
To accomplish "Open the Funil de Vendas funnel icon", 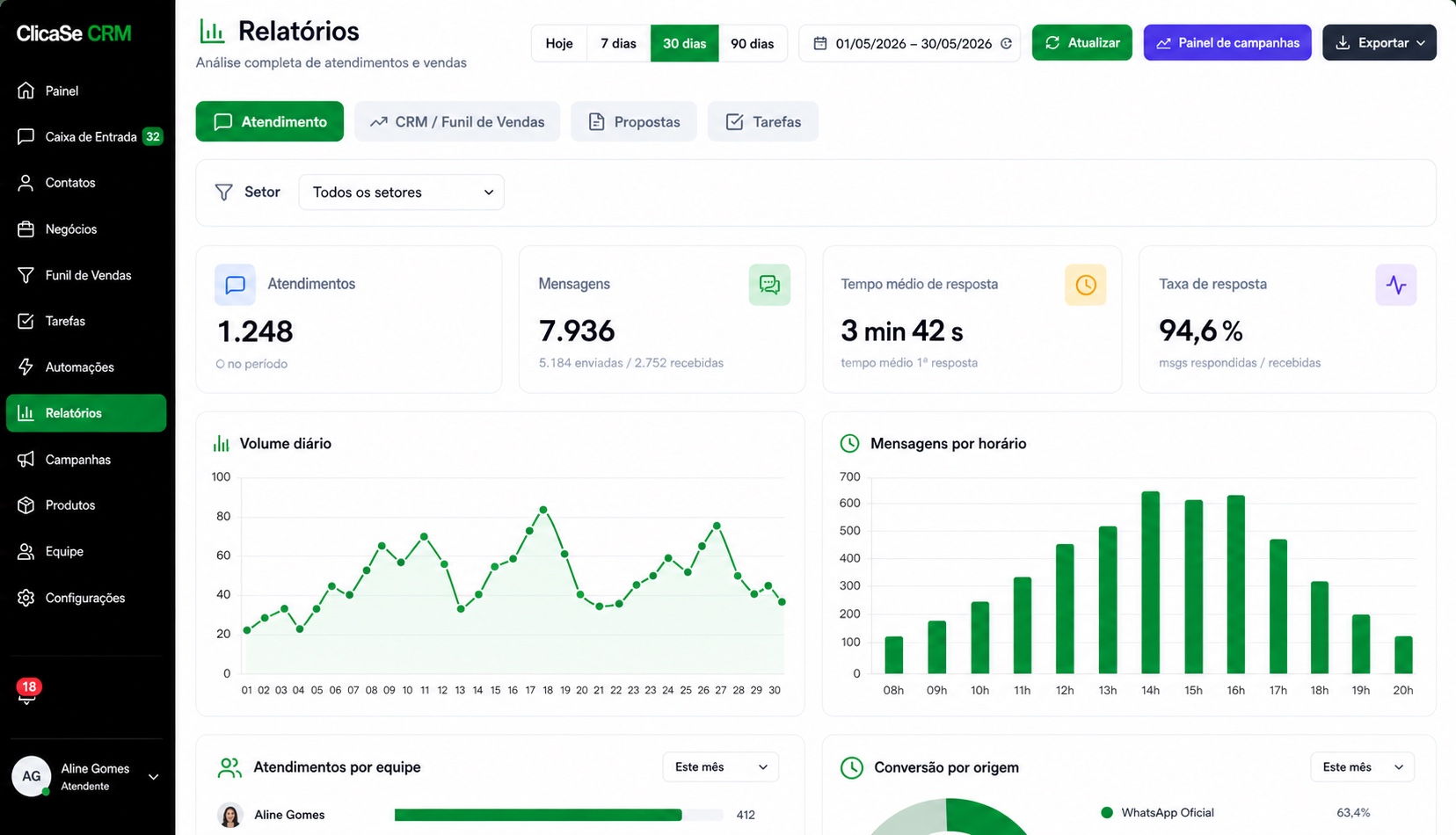I will coord(26,275).
